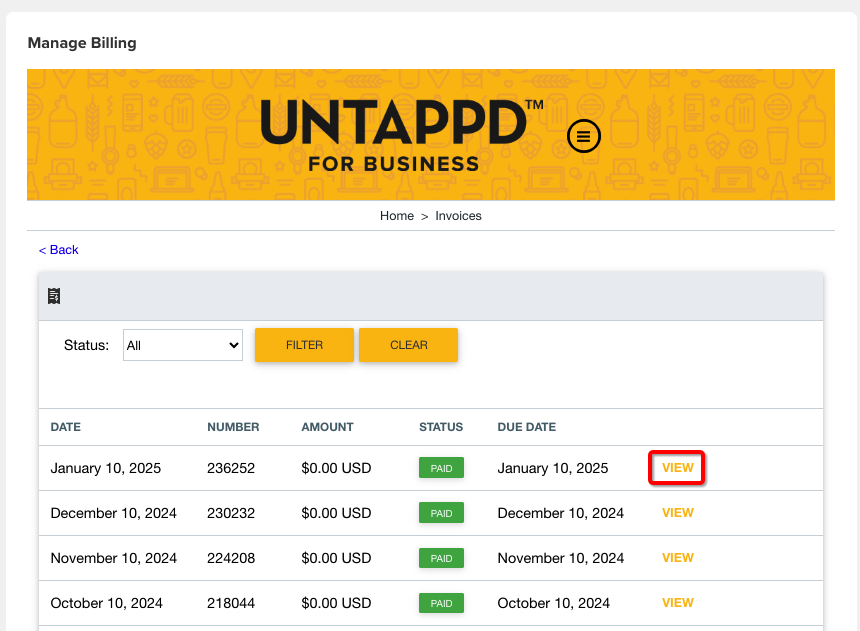The image size is (860, 631).
Task: Click amount for invoice 224208
Action: (336, 558)
